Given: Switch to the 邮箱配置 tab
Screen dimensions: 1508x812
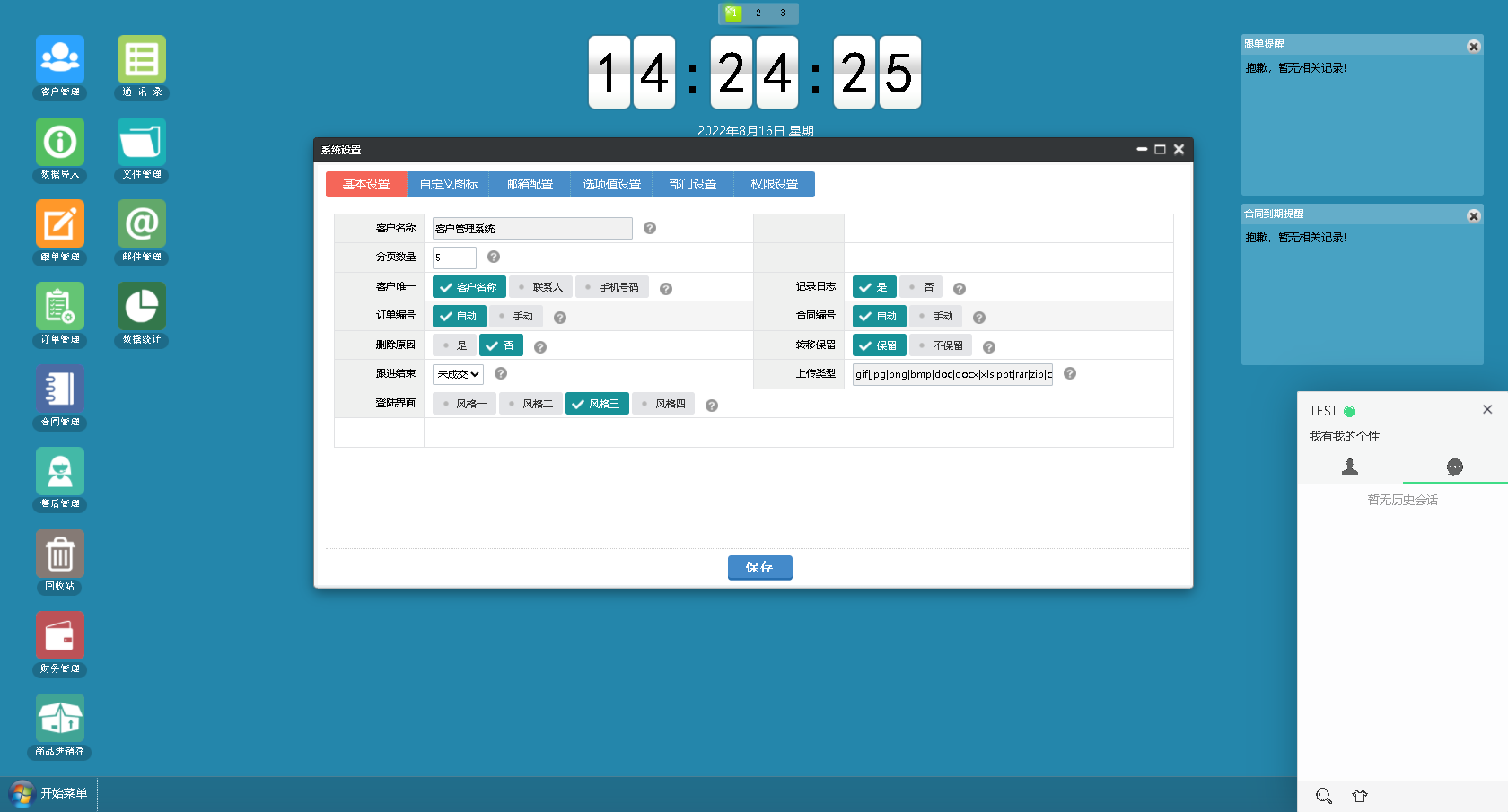Looking at the screenshot, I should click(530, 185).
